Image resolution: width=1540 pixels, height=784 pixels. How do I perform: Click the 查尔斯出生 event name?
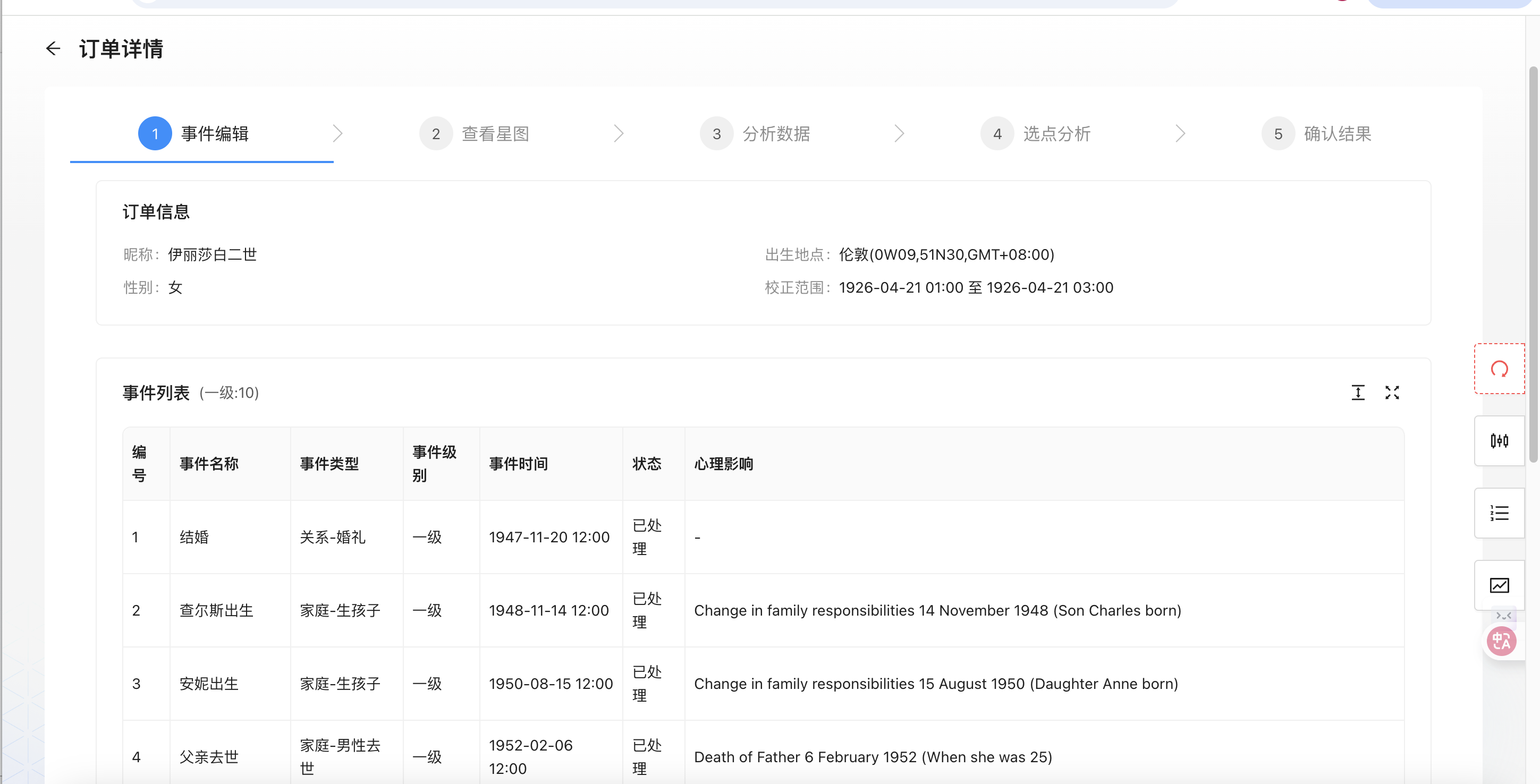pyautogui.click(x=216, y=611)
